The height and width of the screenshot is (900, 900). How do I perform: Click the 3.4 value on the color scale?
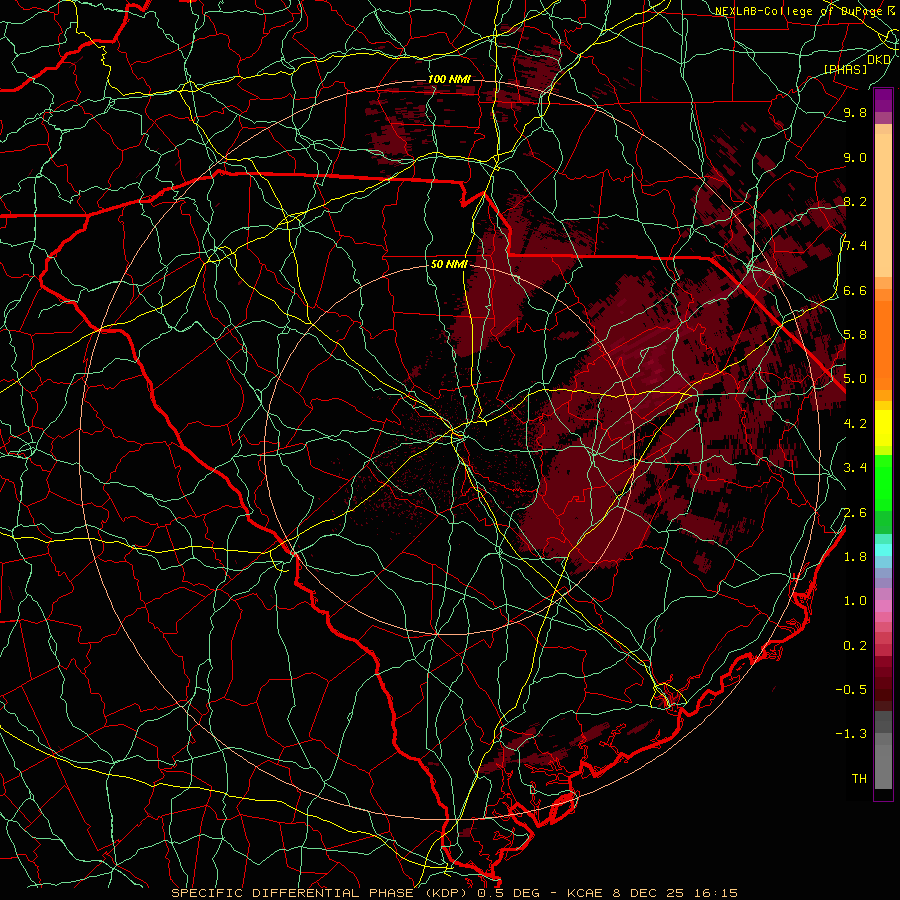tap(855, 468)
